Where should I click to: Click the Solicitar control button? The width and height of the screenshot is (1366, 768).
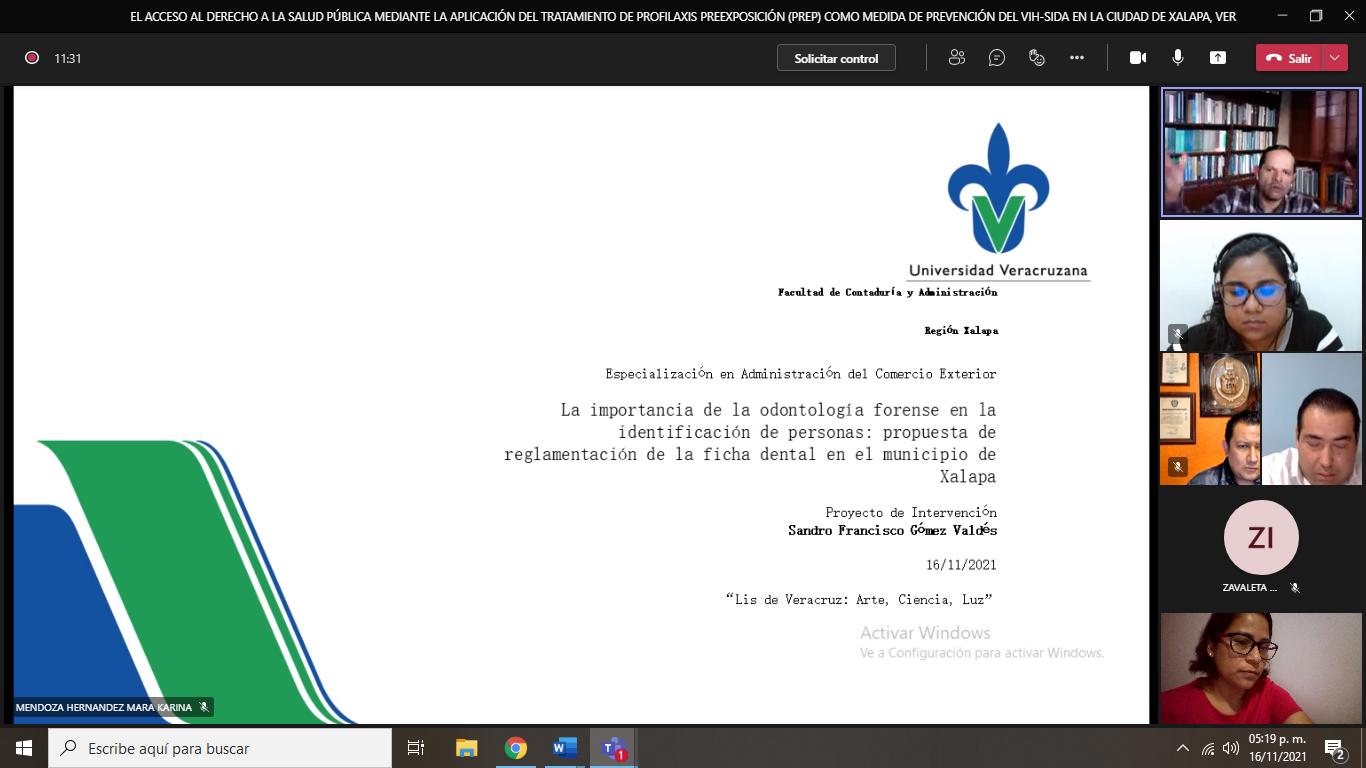(836, 58)
